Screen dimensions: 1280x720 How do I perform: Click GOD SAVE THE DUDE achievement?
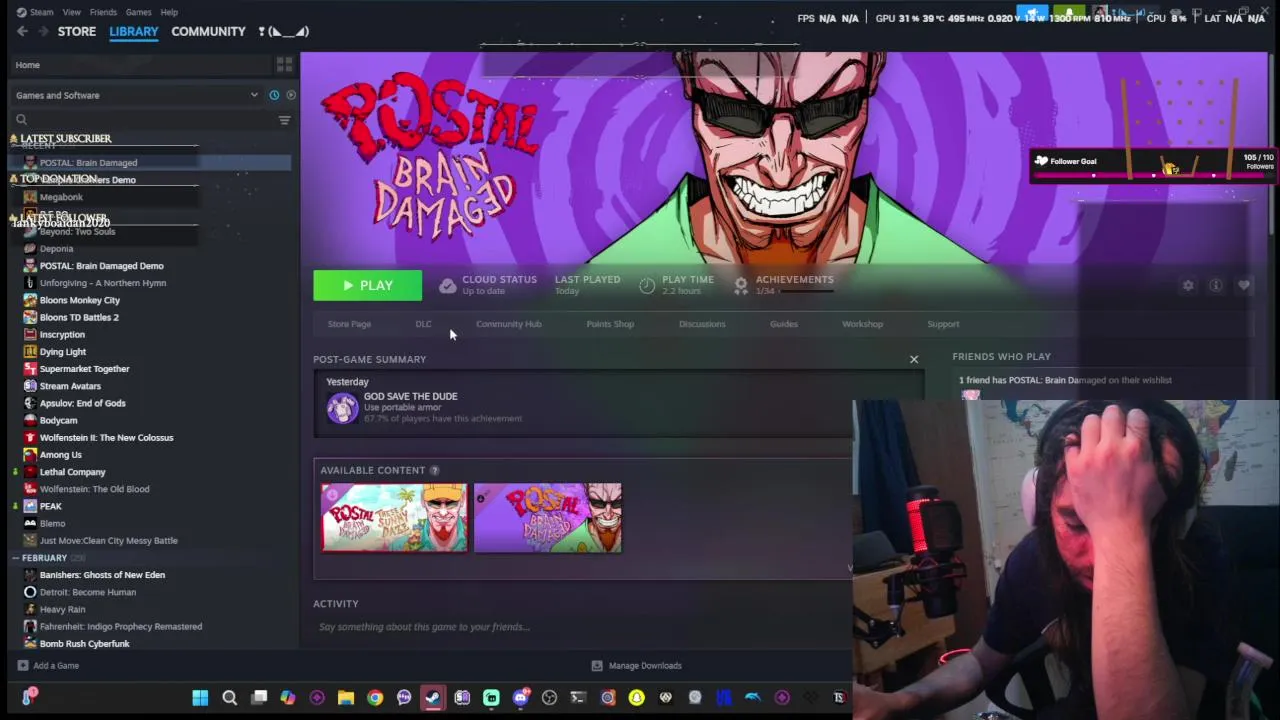click(410, 396)
